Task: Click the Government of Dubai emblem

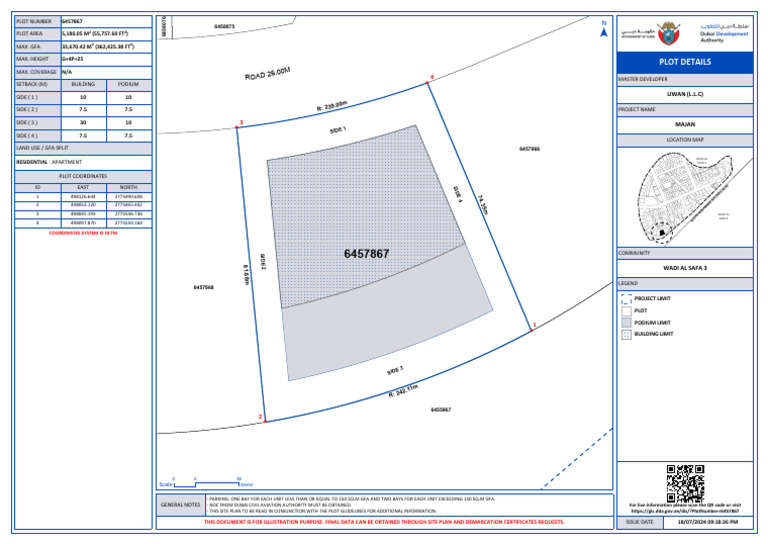Action: pyautogui.click(x=668, y=34)
